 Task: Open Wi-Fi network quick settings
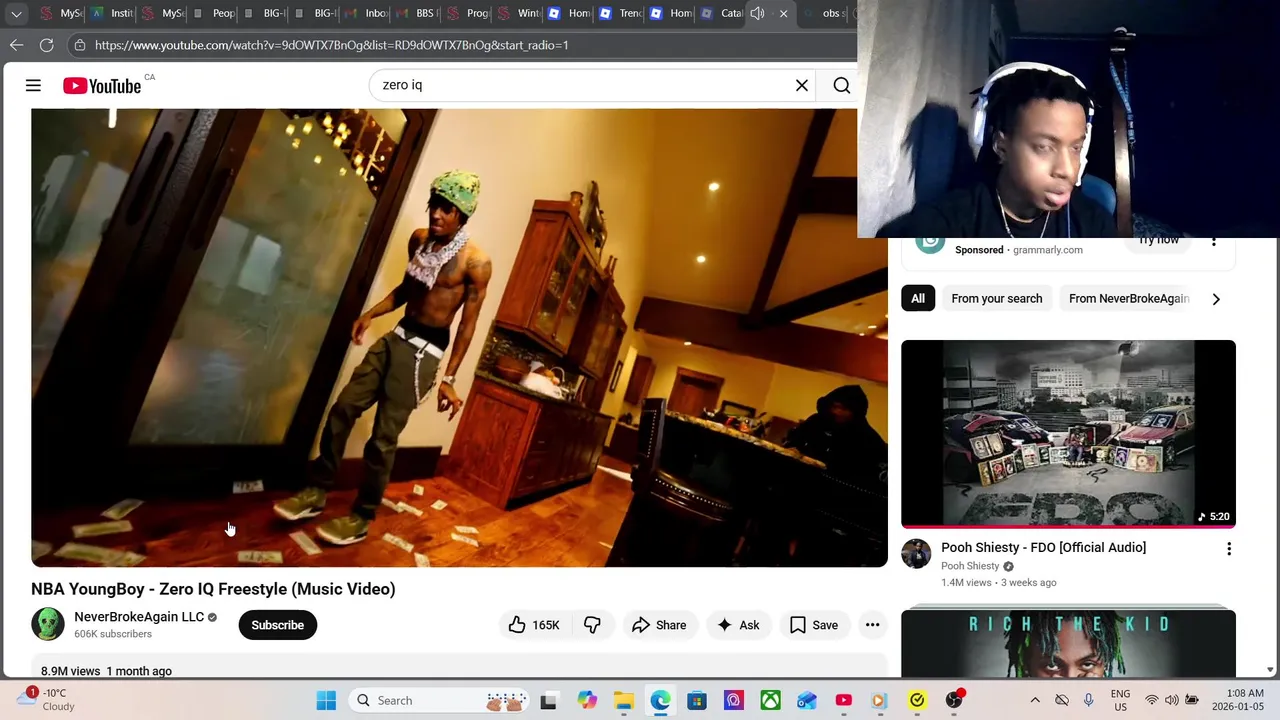[x=1152, y=701]
